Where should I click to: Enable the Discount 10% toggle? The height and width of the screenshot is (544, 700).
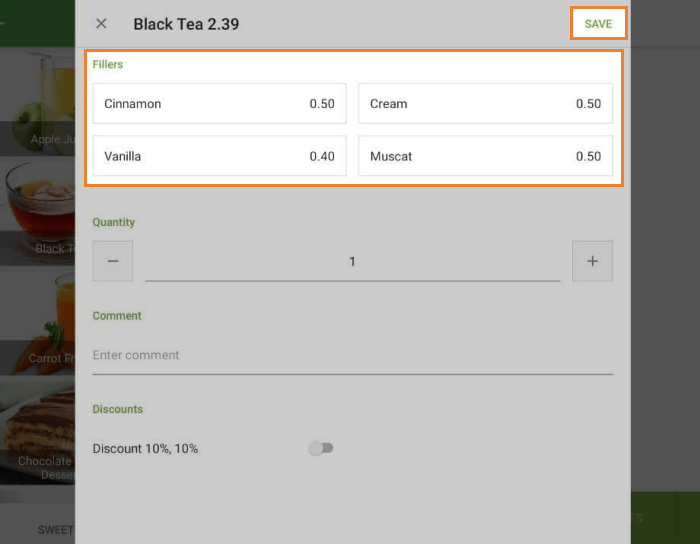pos(321,448)
